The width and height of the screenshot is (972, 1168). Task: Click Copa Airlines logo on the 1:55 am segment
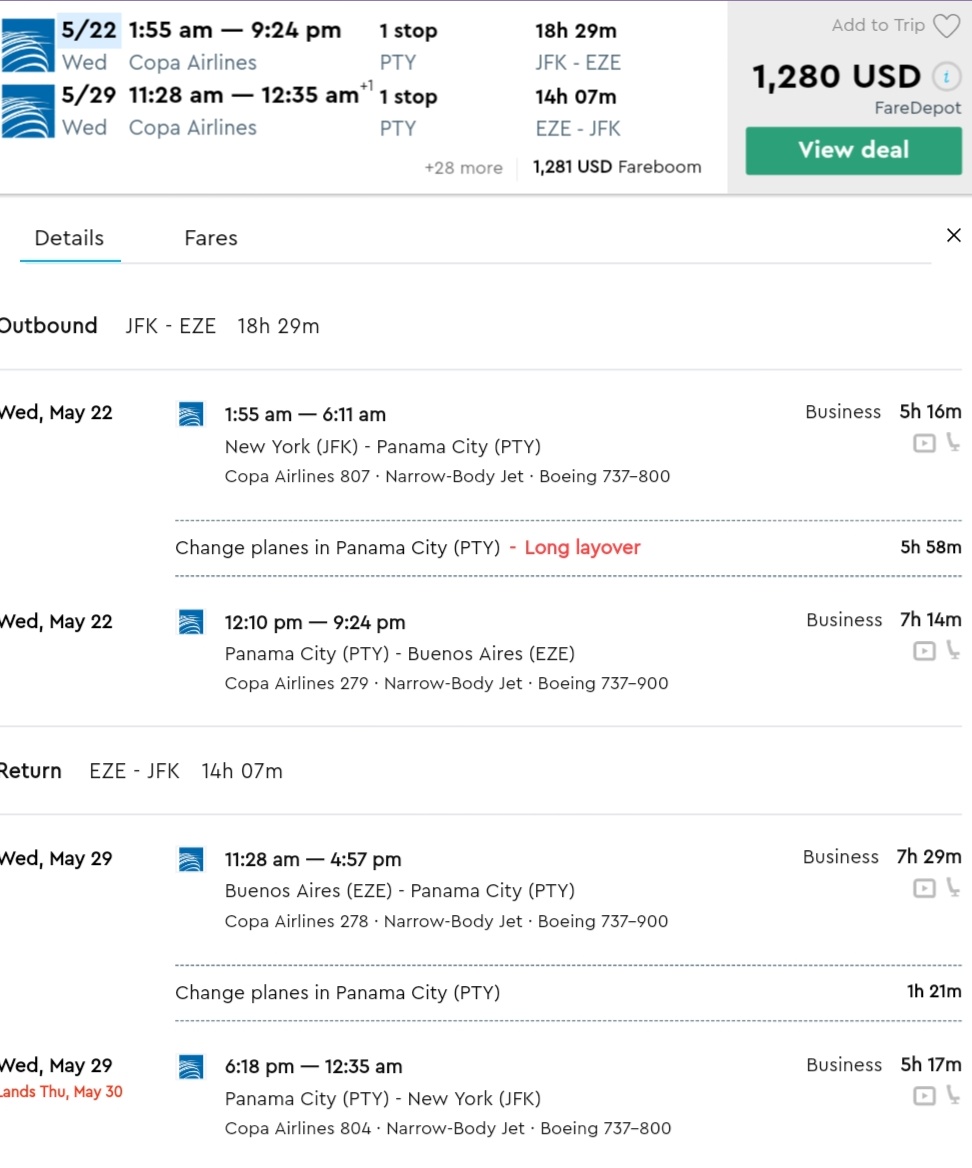click(190, 414)
